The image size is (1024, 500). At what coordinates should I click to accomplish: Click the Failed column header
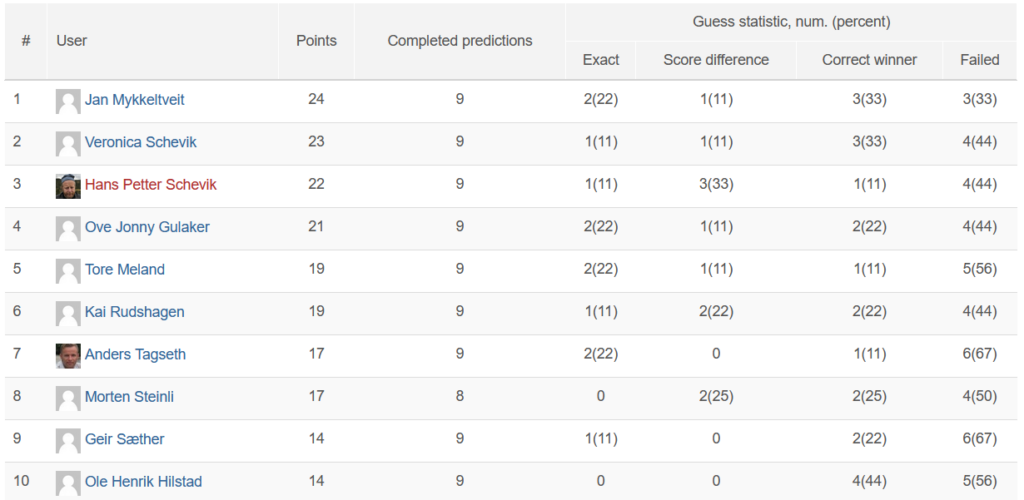point(979,60)
